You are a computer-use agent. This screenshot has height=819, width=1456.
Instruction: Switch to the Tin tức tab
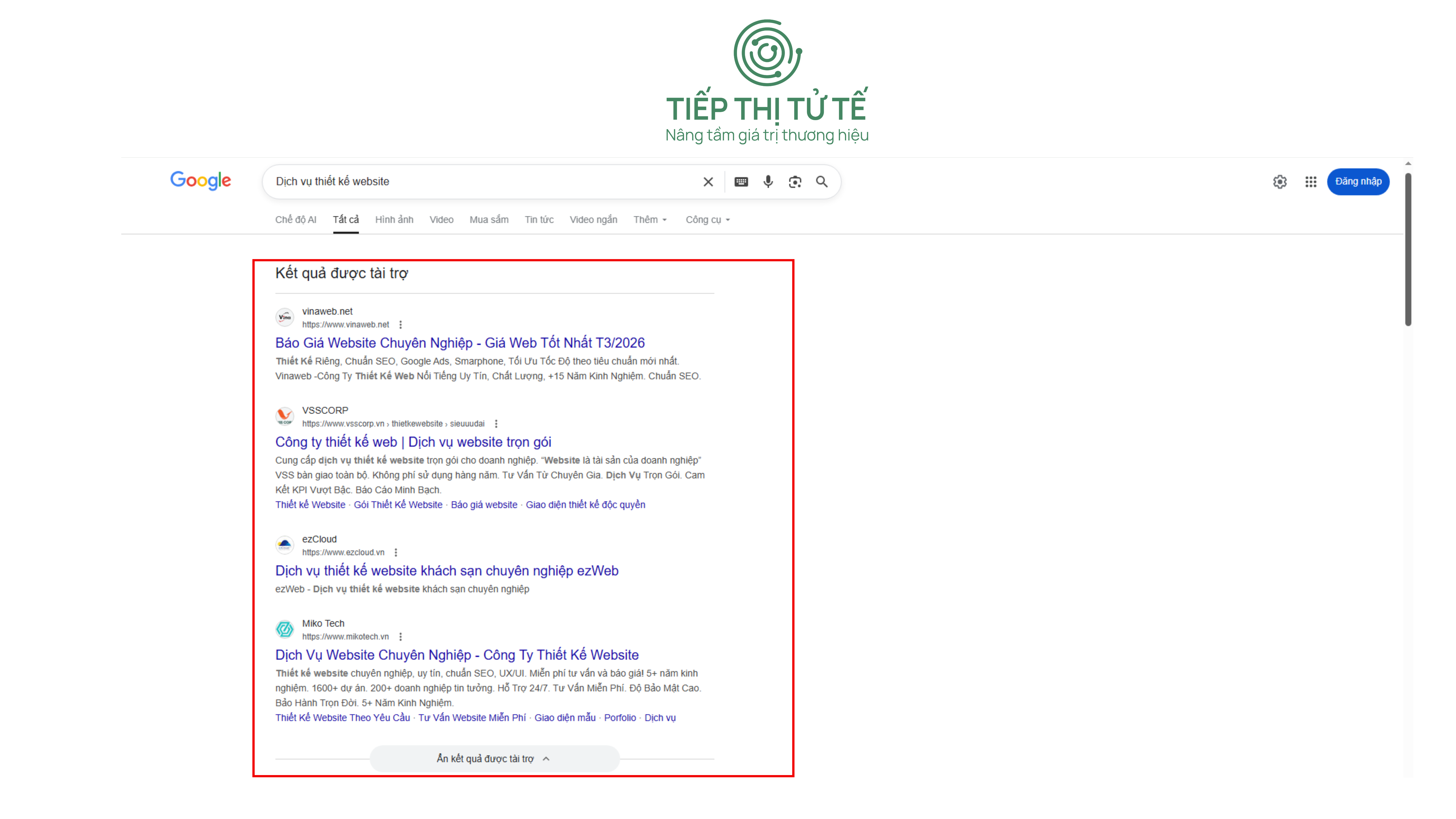tap(539, 219)
